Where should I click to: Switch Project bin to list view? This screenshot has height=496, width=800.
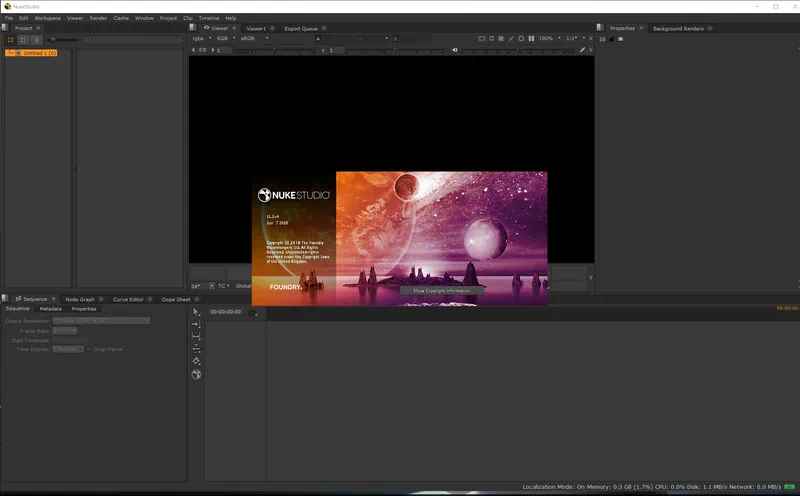tap(23, 40)
